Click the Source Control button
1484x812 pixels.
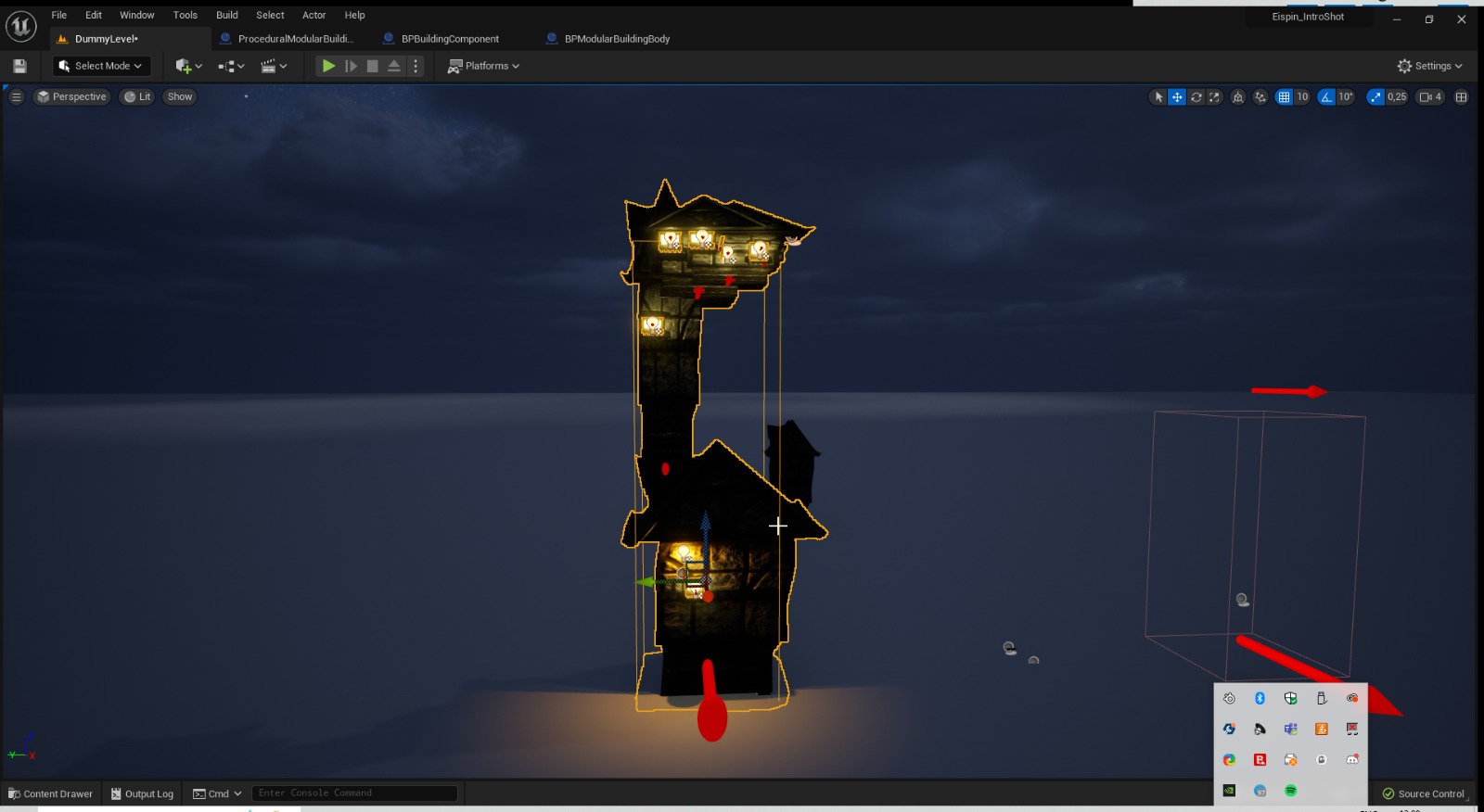point(1423,793)
